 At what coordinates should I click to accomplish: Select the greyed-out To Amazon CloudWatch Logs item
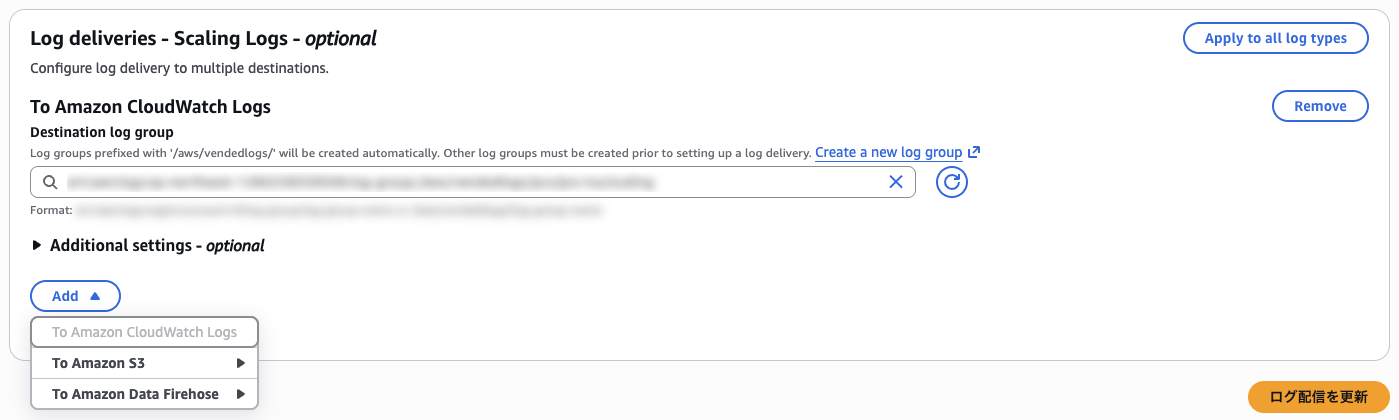pos(145,332)
